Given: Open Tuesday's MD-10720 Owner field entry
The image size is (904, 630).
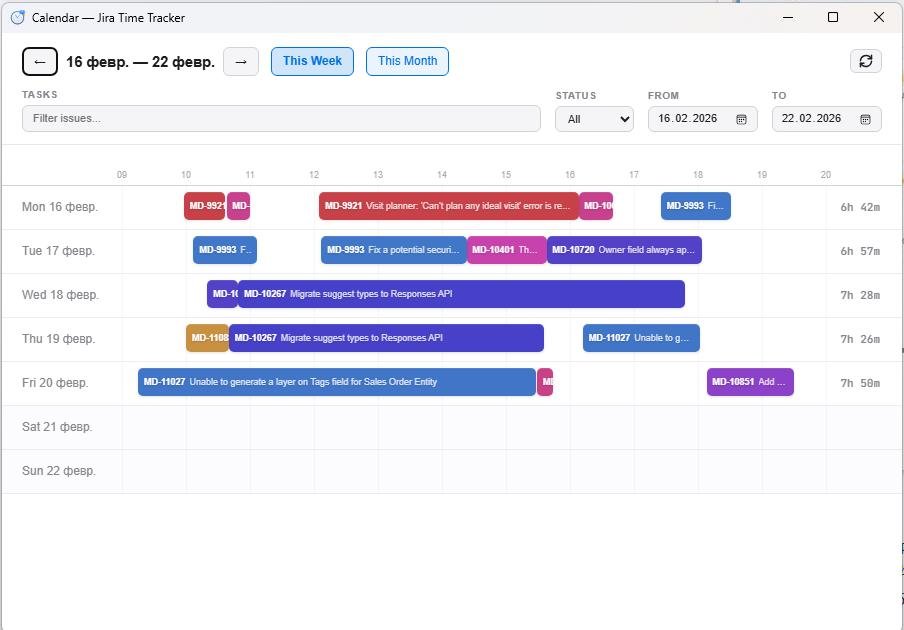Looking at the screenshot, I should pyautogui.click(x=624, y=250).
